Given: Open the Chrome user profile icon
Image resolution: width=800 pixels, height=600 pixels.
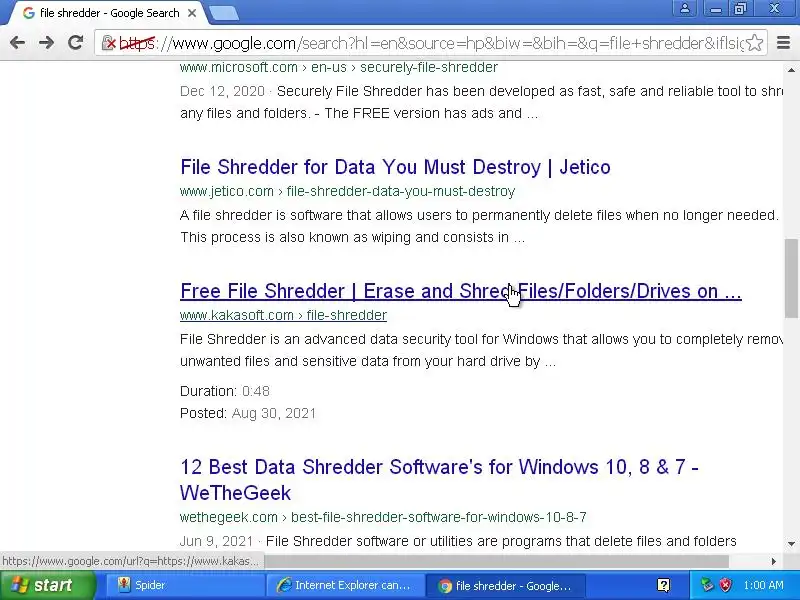Looking at the screenshot, I should point(685,8).
